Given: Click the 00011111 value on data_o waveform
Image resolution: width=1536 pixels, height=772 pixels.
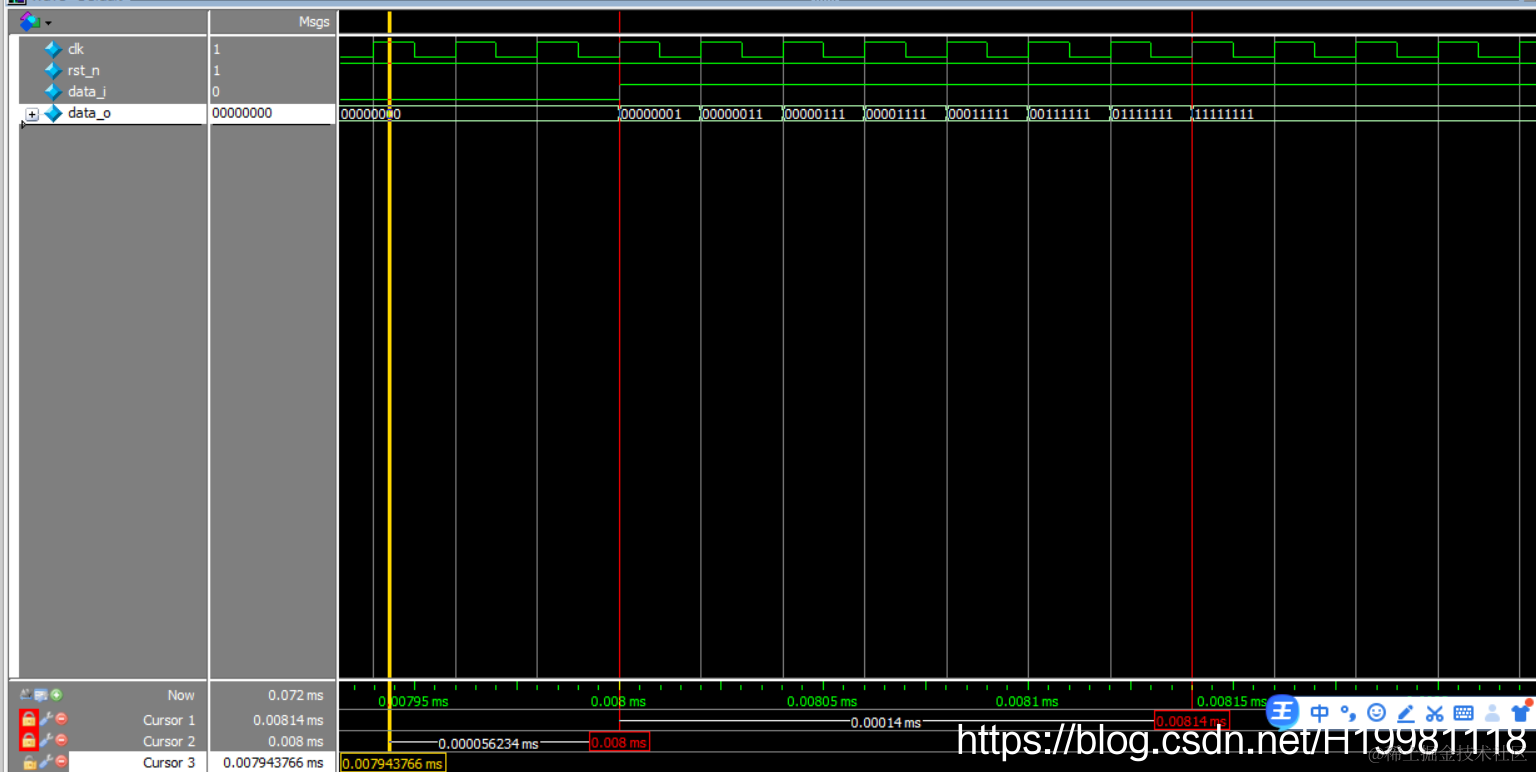Looking at the screenshot, I should (979, 114).
